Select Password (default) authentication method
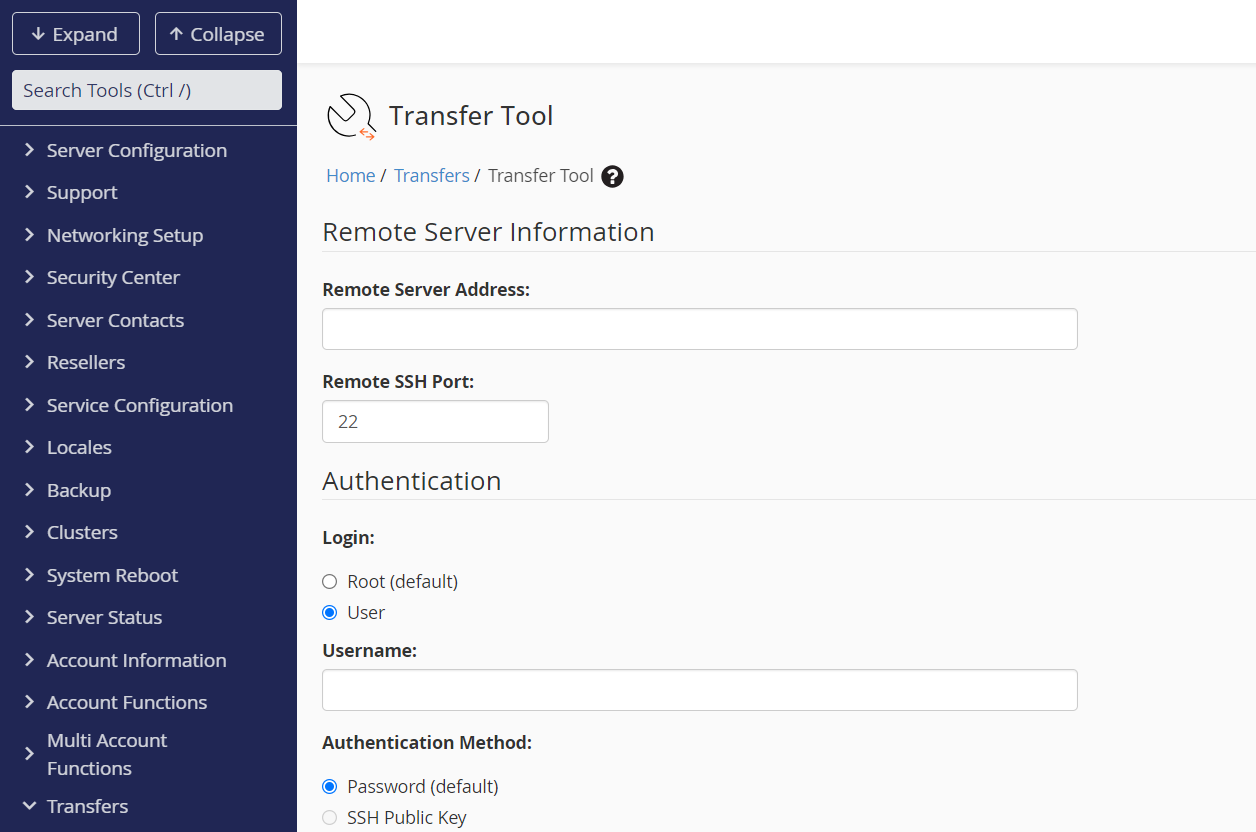The image size is (1256, 832). point(330,786)
